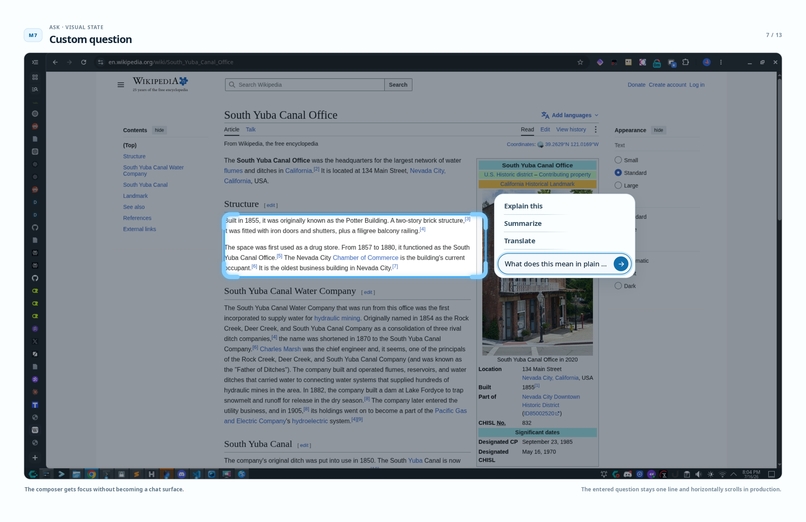Open Discord from the taskbar
This screenshot has height=522, width=806.
(181, 474)
